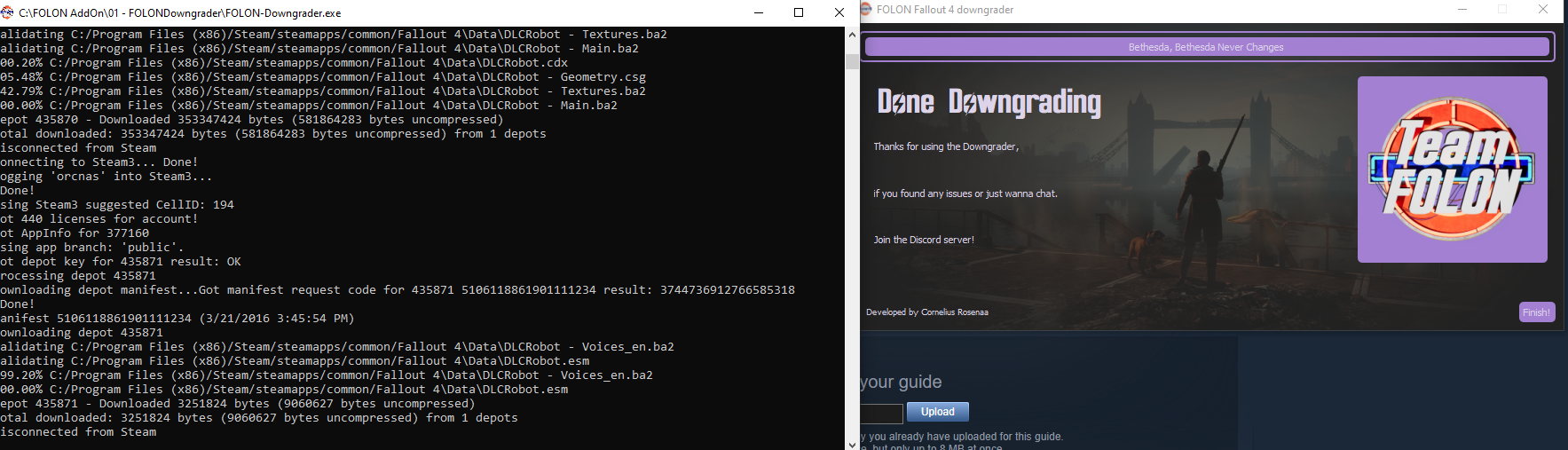Viewport: 1568px width, 450px height.
Task: Click the file input field beside Upload
Action: click(x=881, y=413)
